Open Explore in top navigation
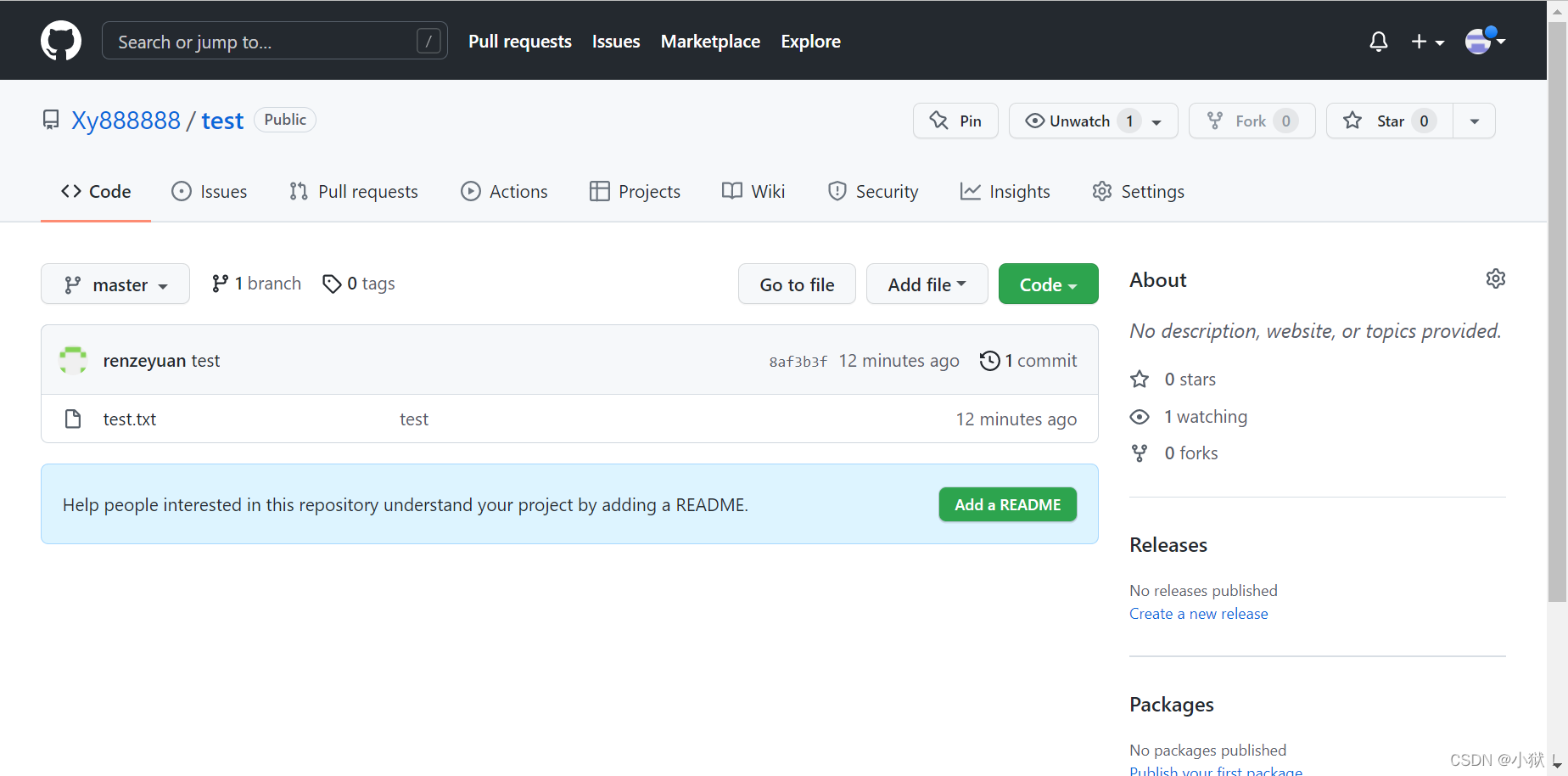 (811, 41)
